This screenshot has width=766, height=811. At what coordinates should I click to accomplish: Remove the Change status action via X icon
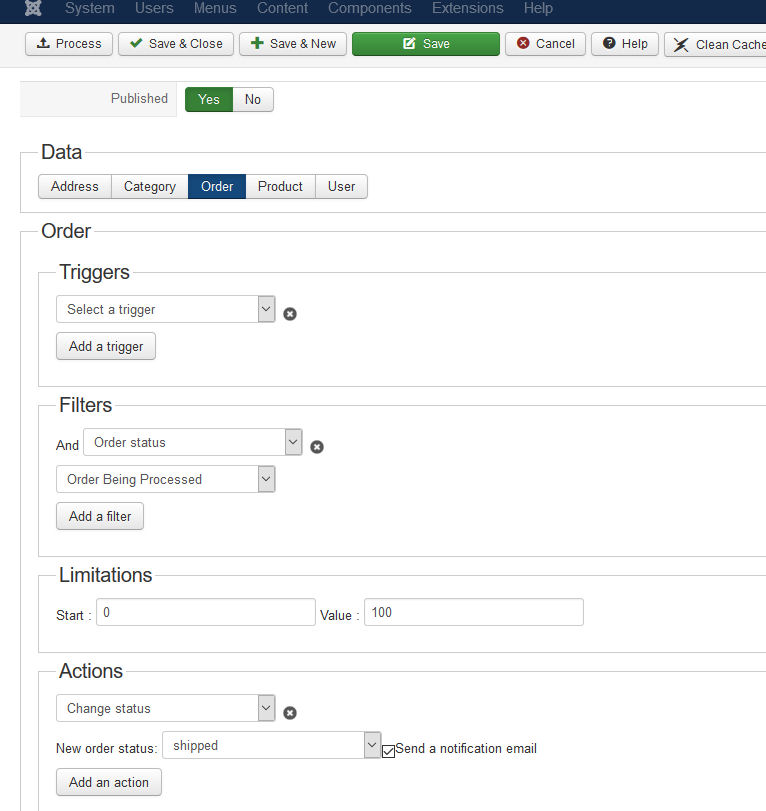[290, 713]
